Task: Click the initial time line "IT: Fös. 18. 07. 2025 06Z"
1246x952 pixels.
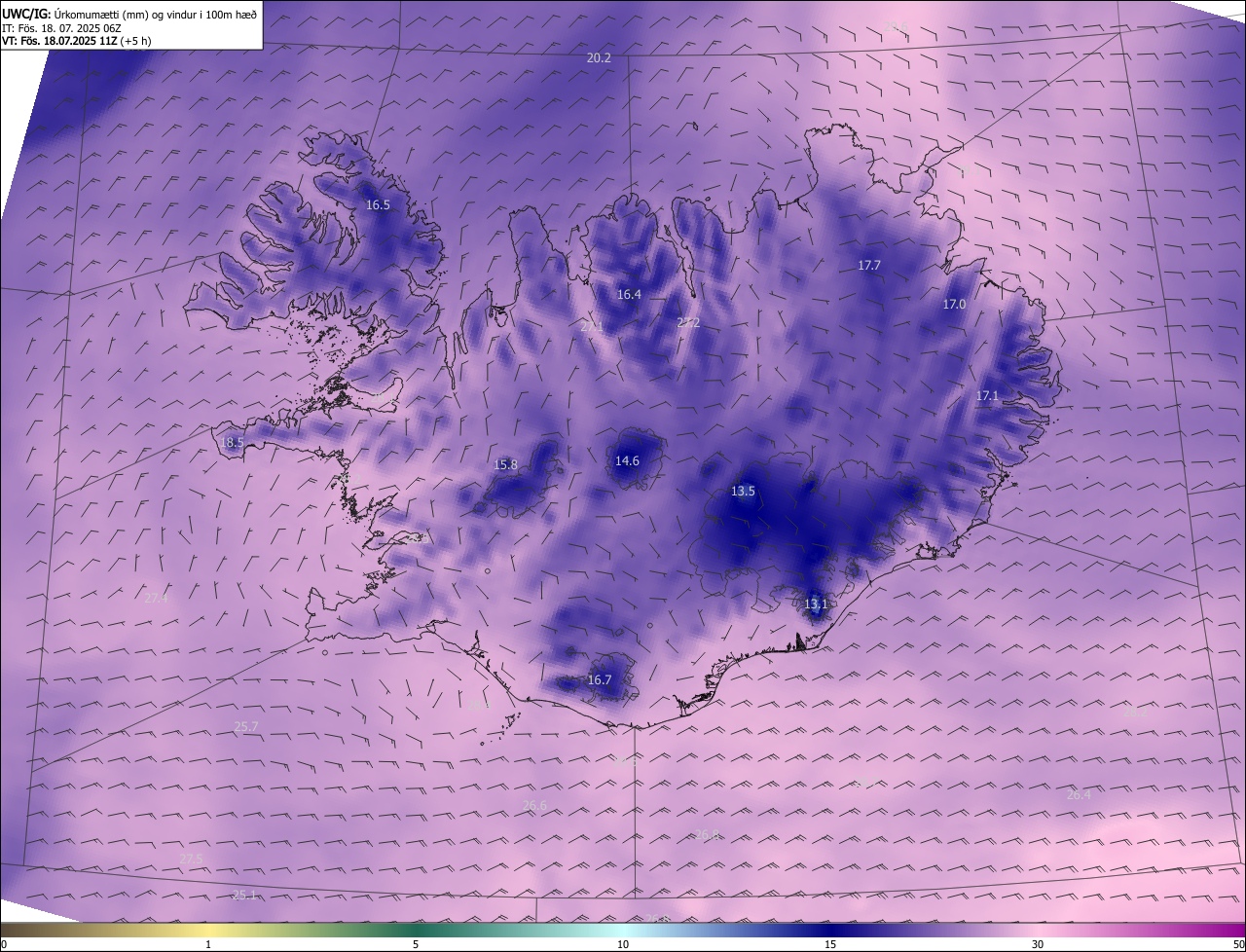Action: (x=61, y=28)
